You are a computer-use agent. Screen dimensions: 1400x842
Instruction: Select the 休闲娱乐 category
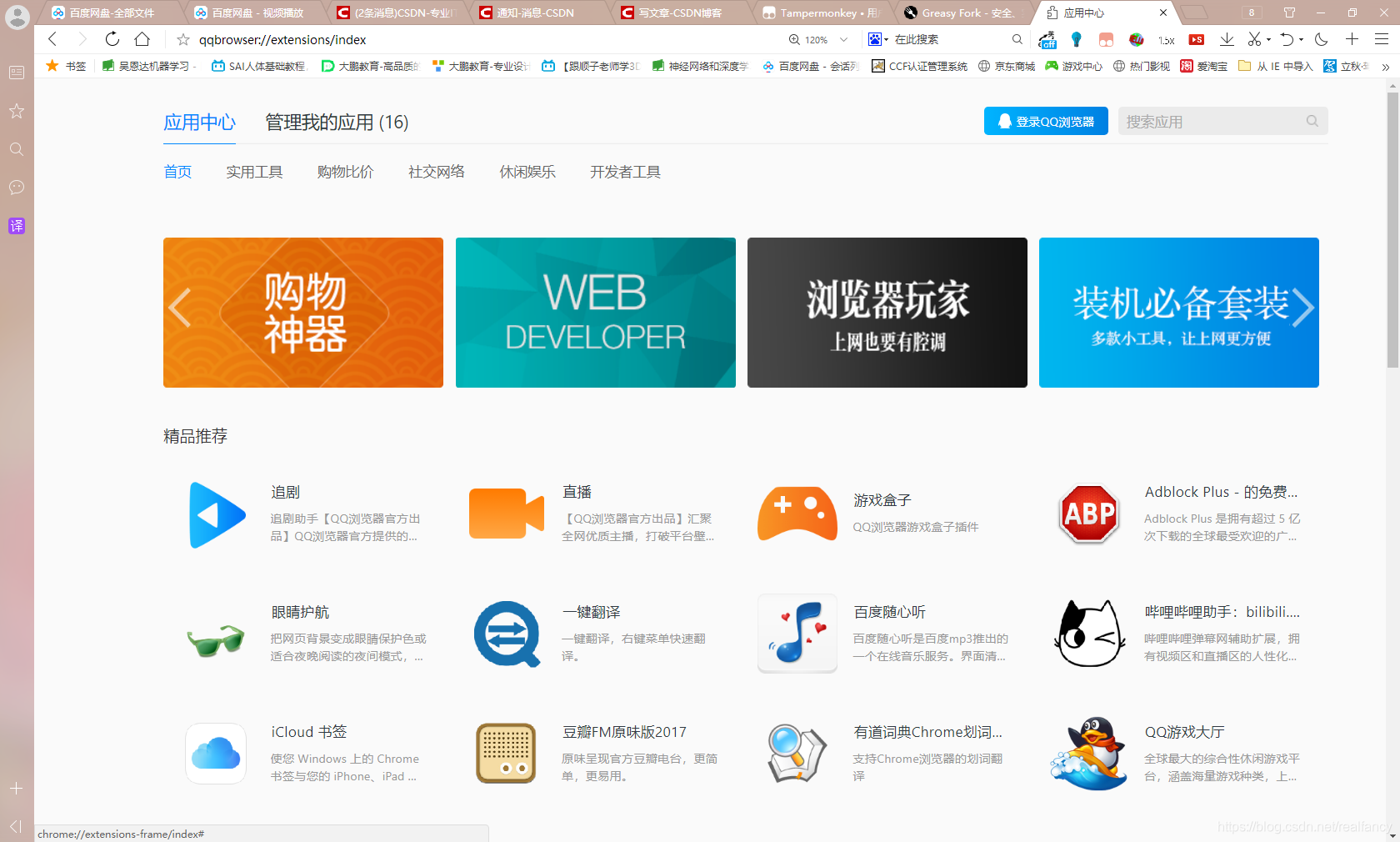(x=527, y=172)
